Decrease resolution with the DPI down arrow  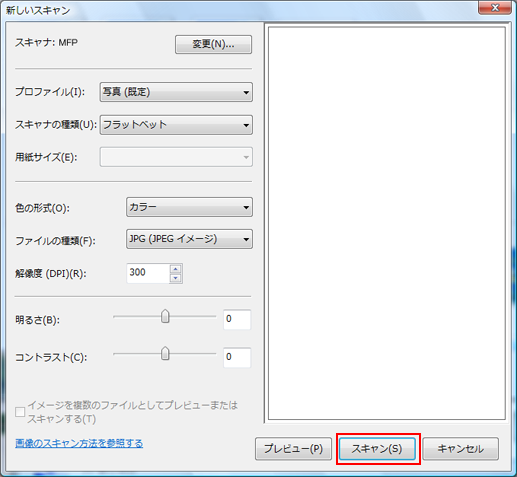point(176,278)
